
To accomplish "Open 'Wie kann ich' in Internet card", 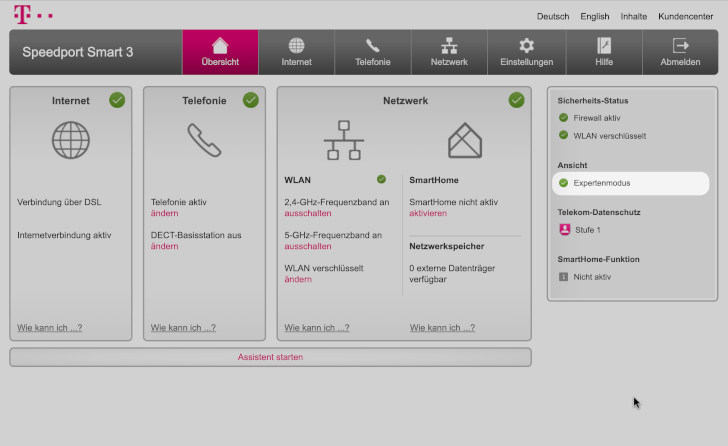I will [50, 328].
